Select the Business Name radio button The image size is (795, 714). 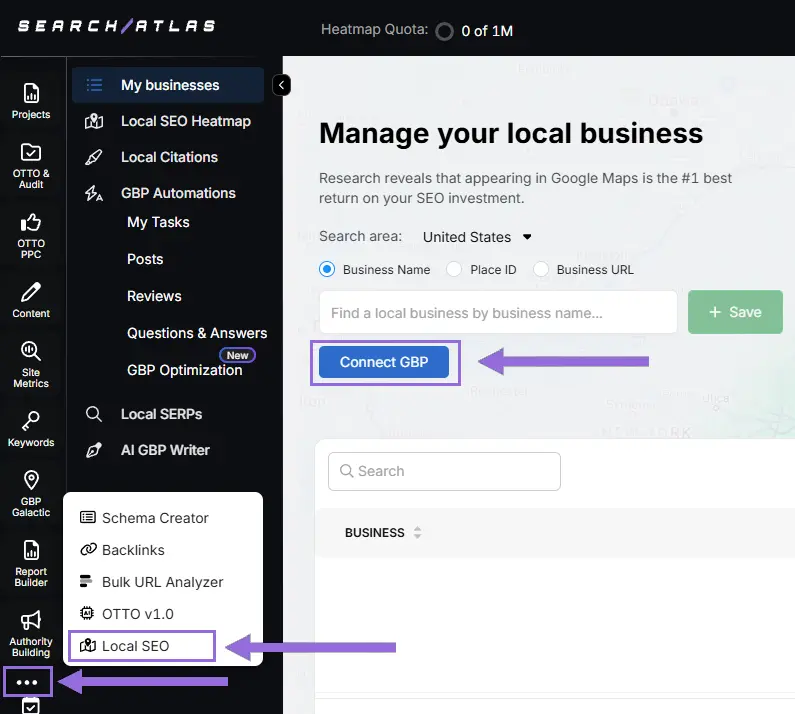[327, 269]
